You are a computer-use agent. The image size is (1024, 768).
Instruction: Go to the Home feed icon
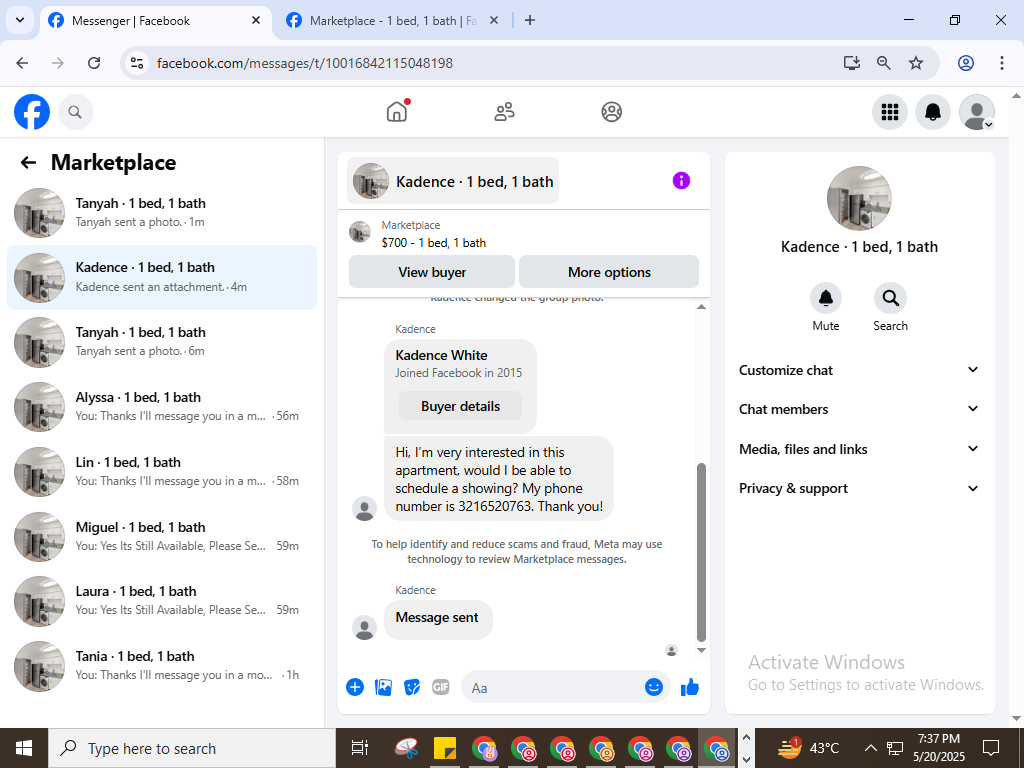pyautogui.click(x=396, y=112)
